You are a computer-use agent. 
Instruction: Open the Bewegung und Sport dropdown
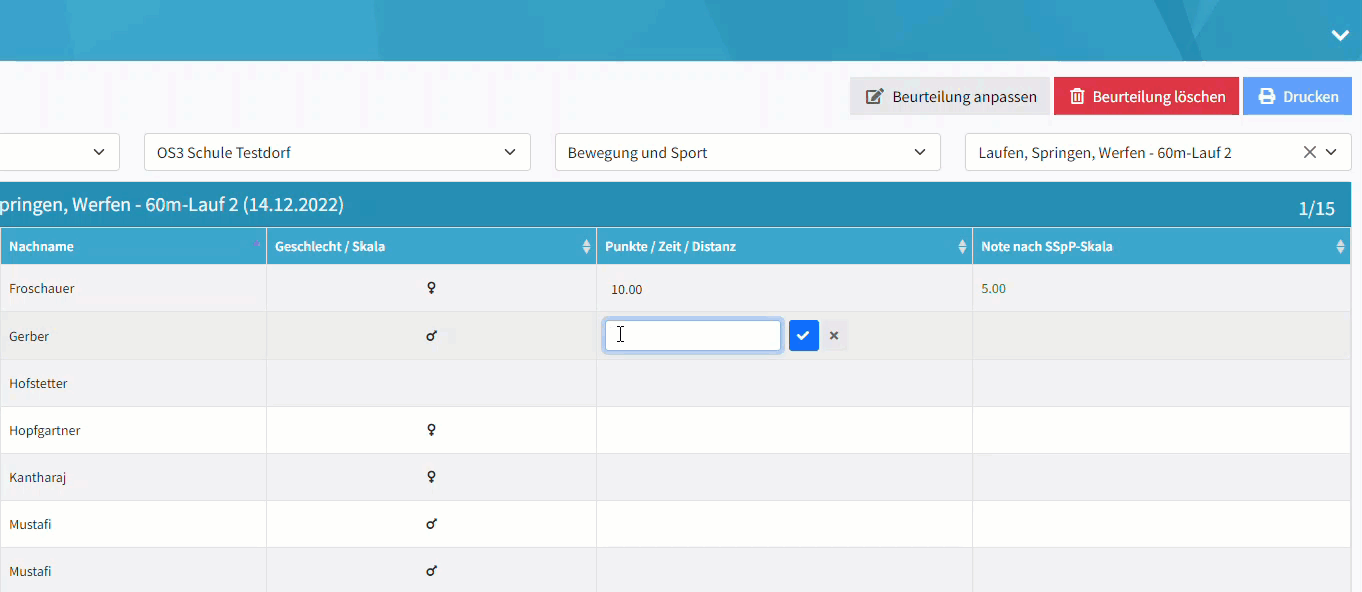tap(748, 152)
